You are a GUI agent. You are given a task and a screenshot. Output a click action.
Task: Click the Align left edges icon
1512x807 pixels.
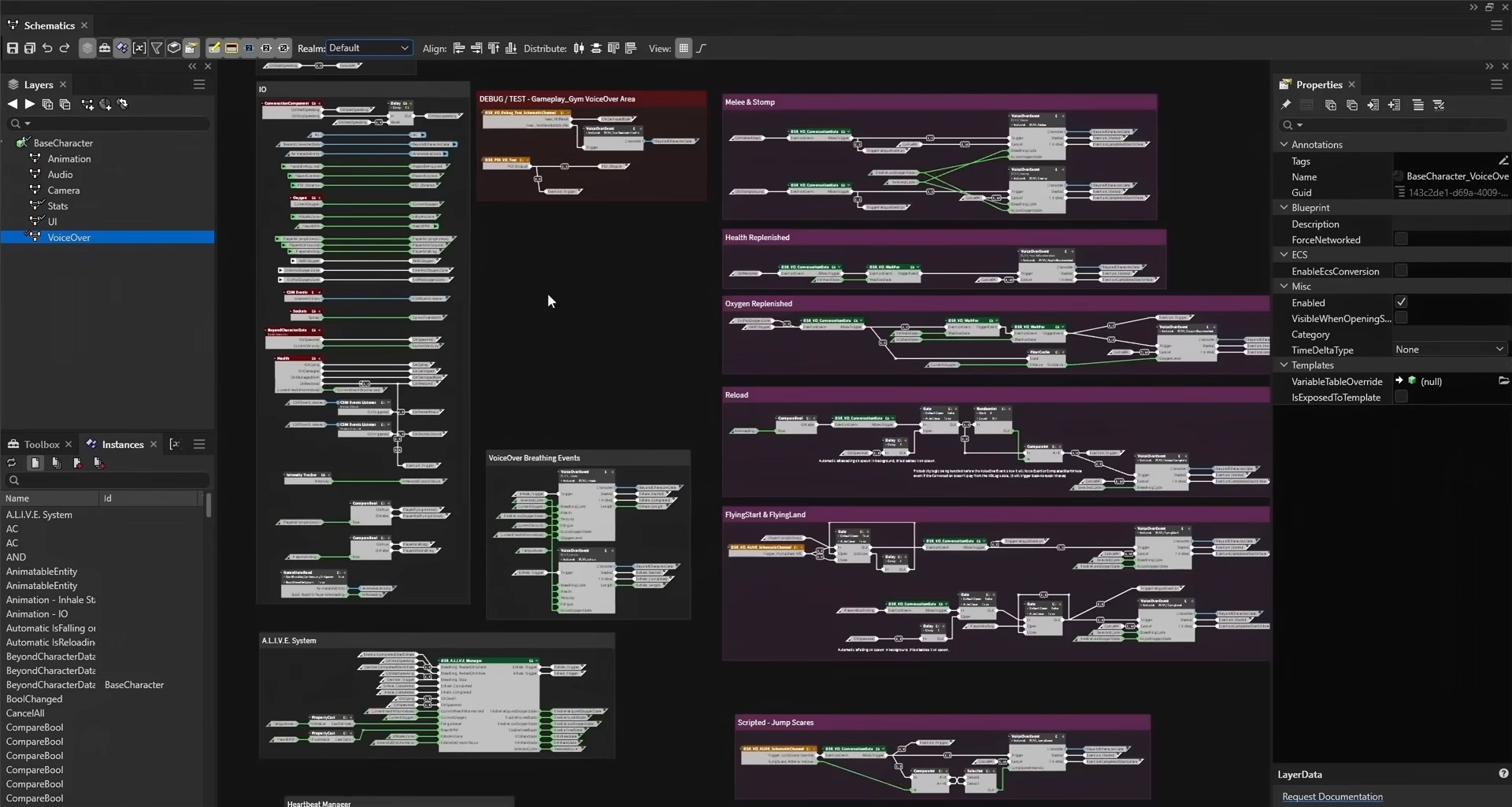[x=459, y=49]
